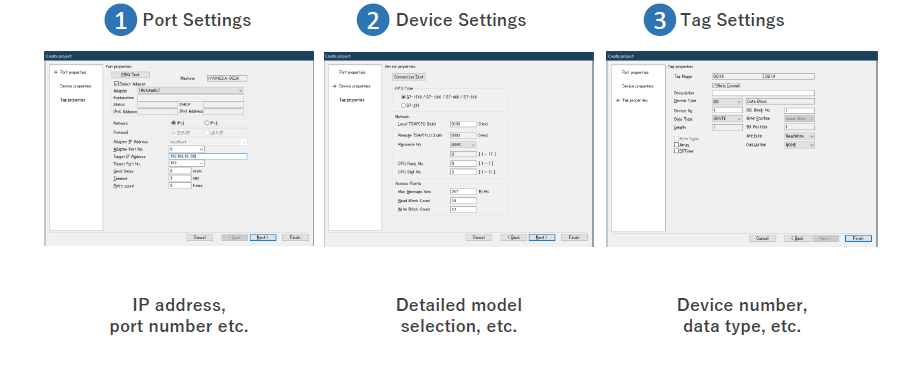Select Tag properties in the Device Settings sidebar
The image size is (916, 367).
[x=352, y=100]
